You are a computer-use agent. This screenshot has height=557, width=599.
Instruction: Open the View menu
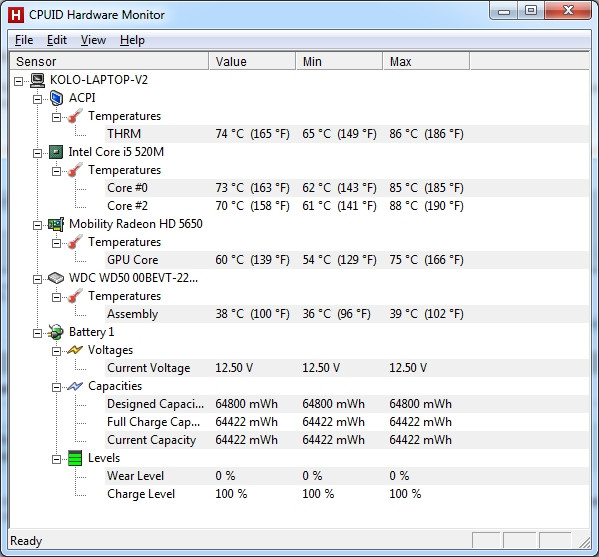[93, 40]
